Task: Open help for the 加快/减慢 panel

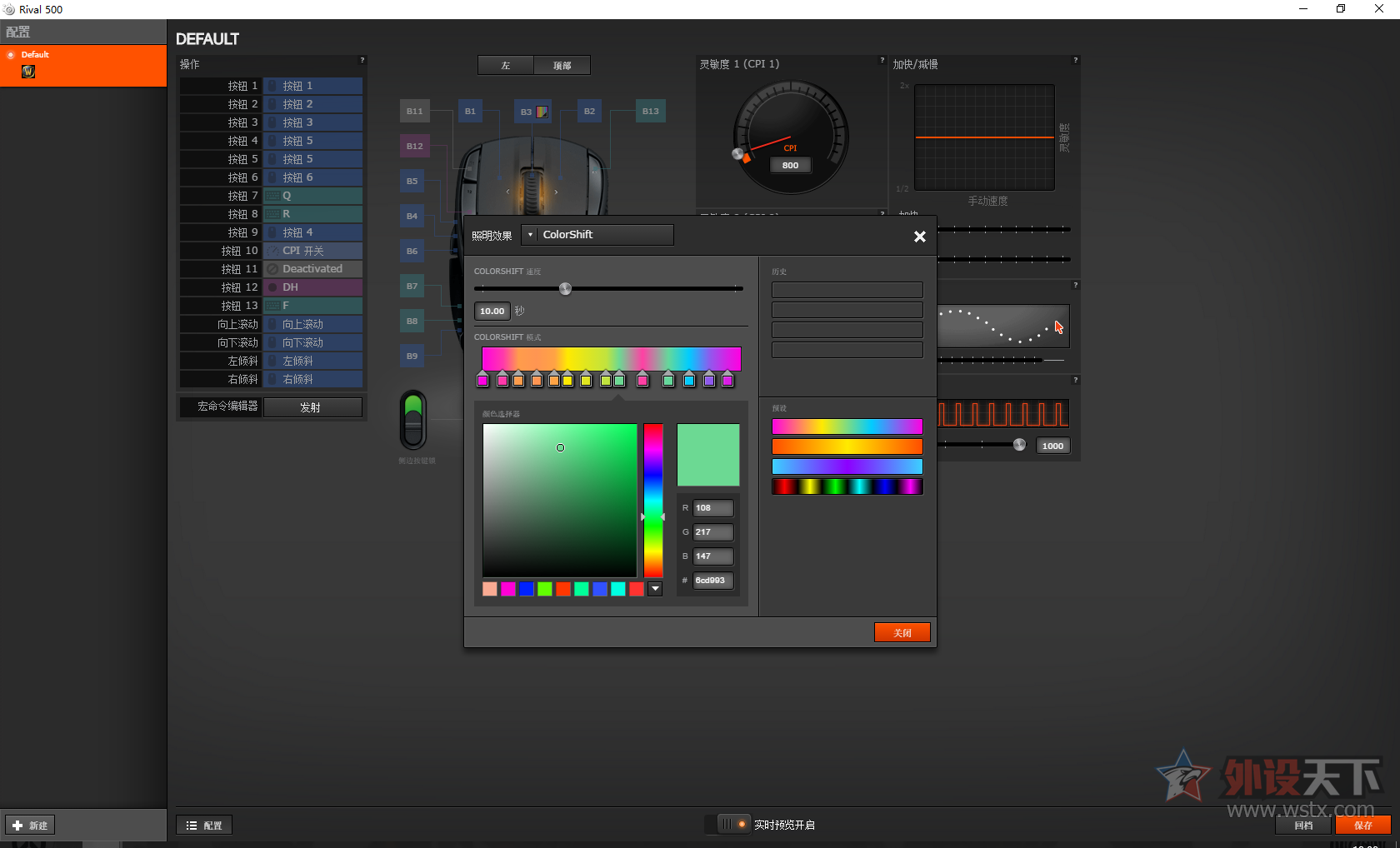Action: pyautogui.click(x=1075, y=61)
